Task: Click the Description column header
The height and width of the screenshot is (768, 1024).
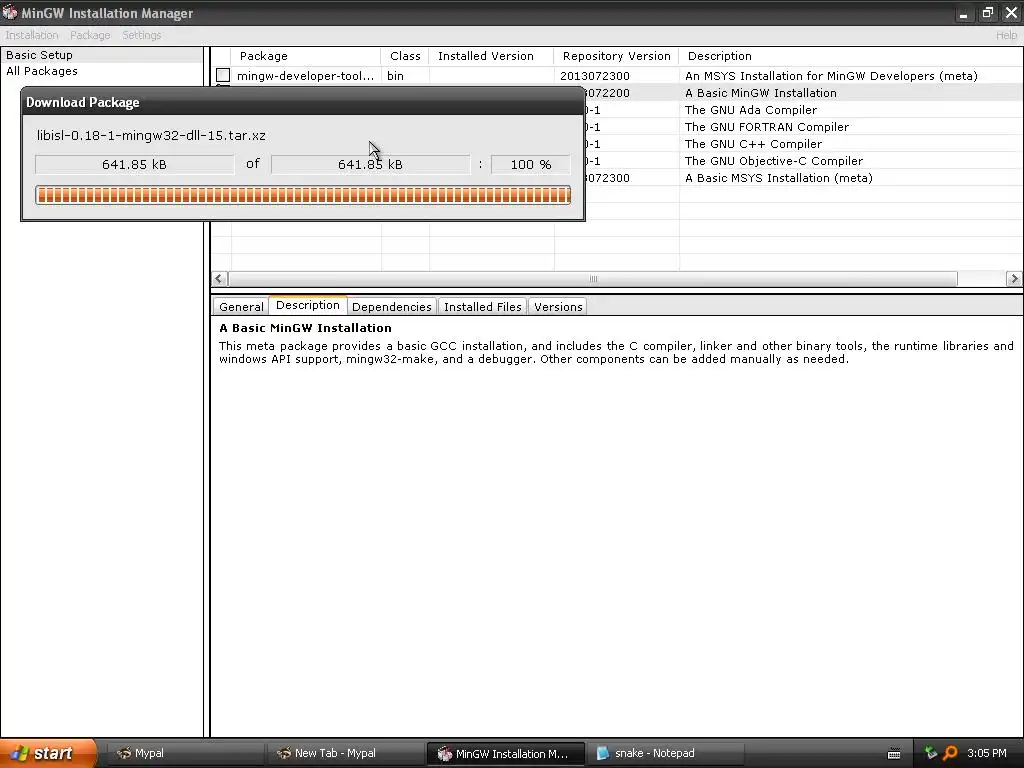Action: tap(851, 56)
